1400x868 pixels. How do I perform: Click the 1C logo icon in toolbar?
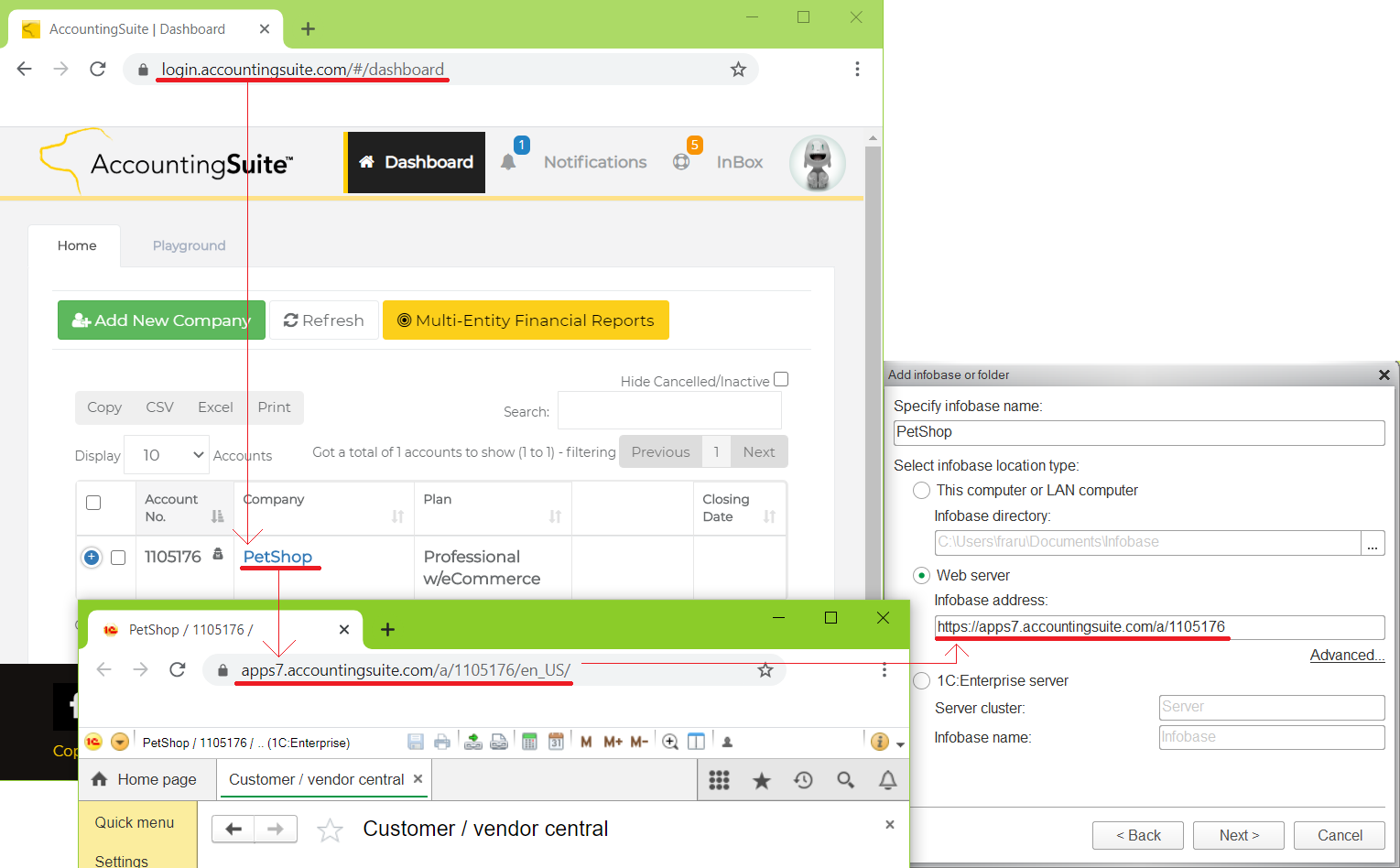(x=93, y=742)
